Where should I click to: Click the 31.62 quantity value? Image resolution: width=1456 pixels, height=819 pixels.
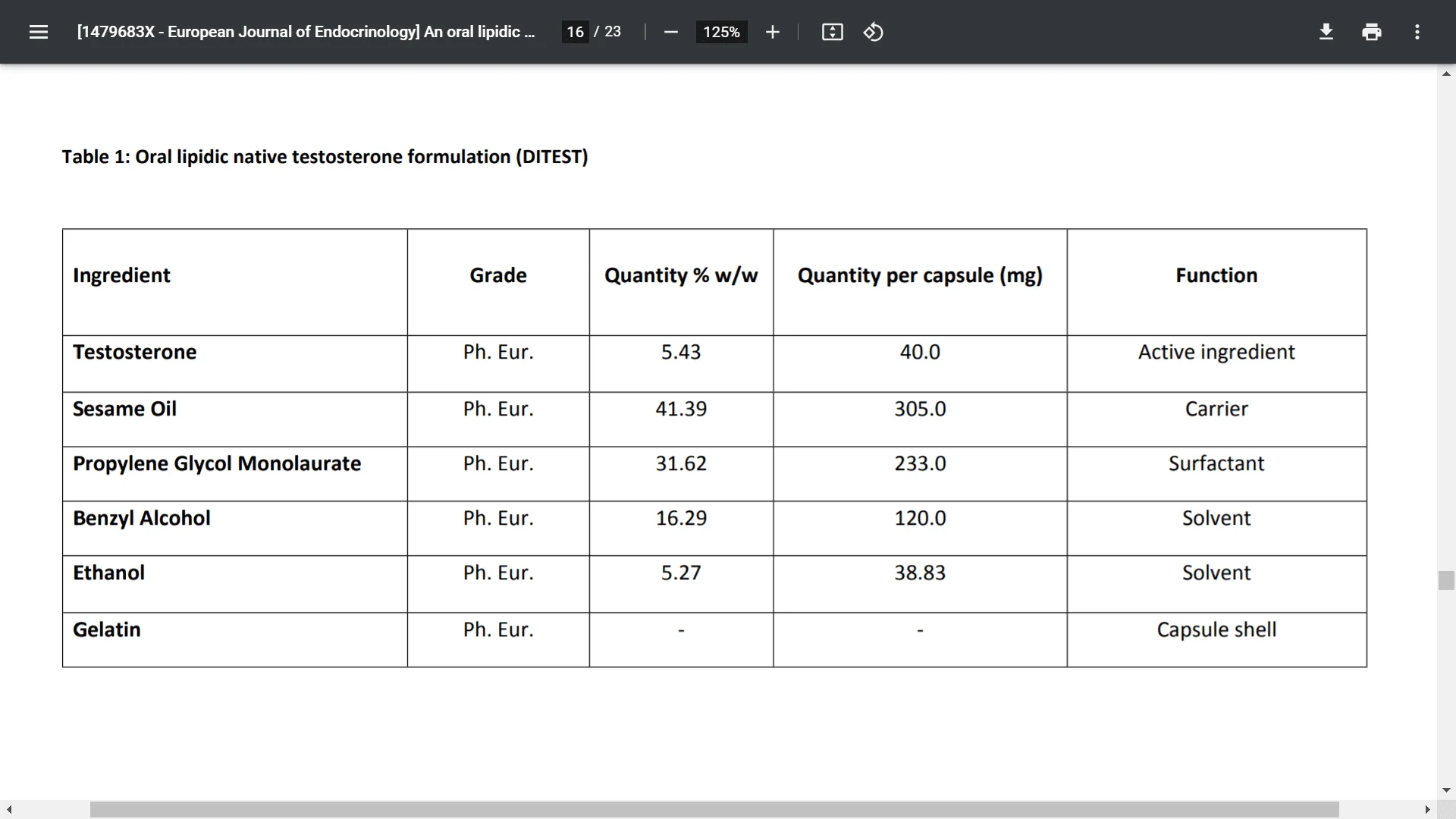tap(681, 463)
